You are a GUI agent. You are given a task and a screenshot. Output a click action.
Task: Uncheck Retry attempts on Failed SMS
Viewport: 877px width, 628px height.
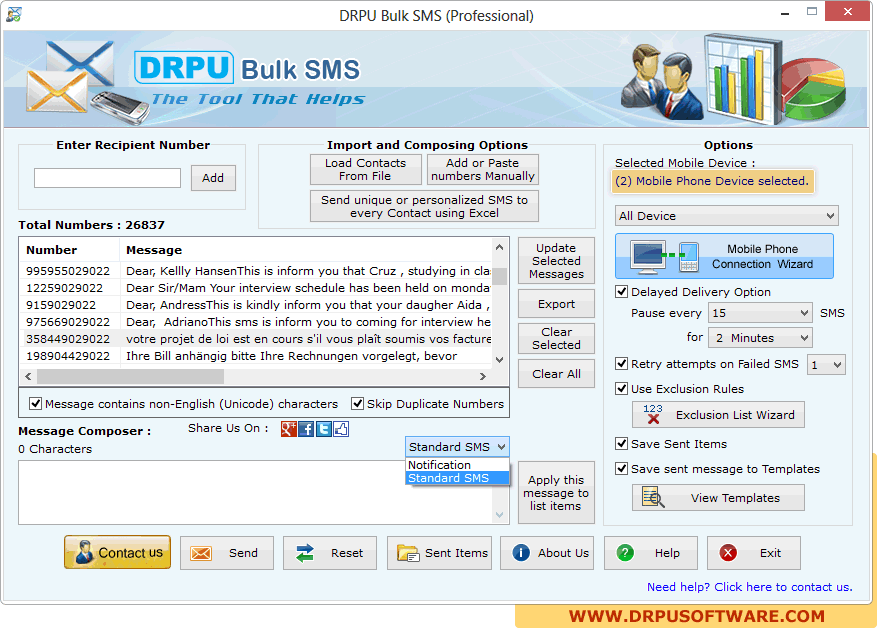click(621, 364)
